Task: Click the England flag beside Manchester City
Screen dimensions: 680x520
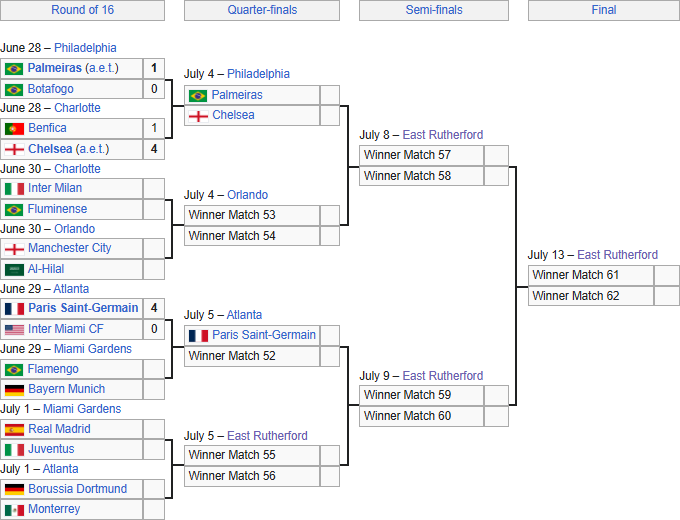Action: click(x=14, y=249)
